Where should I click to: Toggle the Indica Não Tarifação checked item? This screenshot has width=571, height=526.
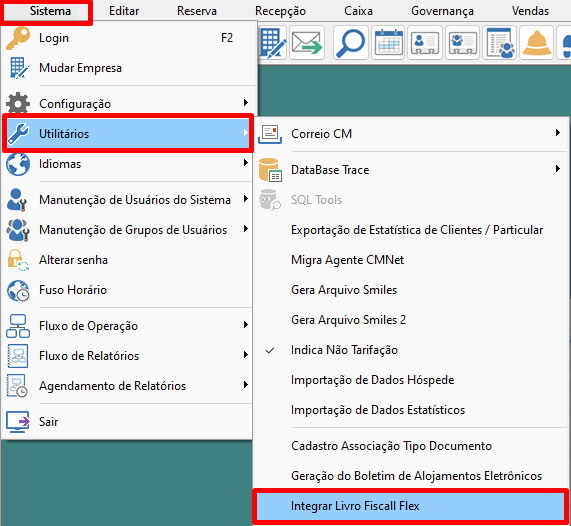[x=411, y=350]
